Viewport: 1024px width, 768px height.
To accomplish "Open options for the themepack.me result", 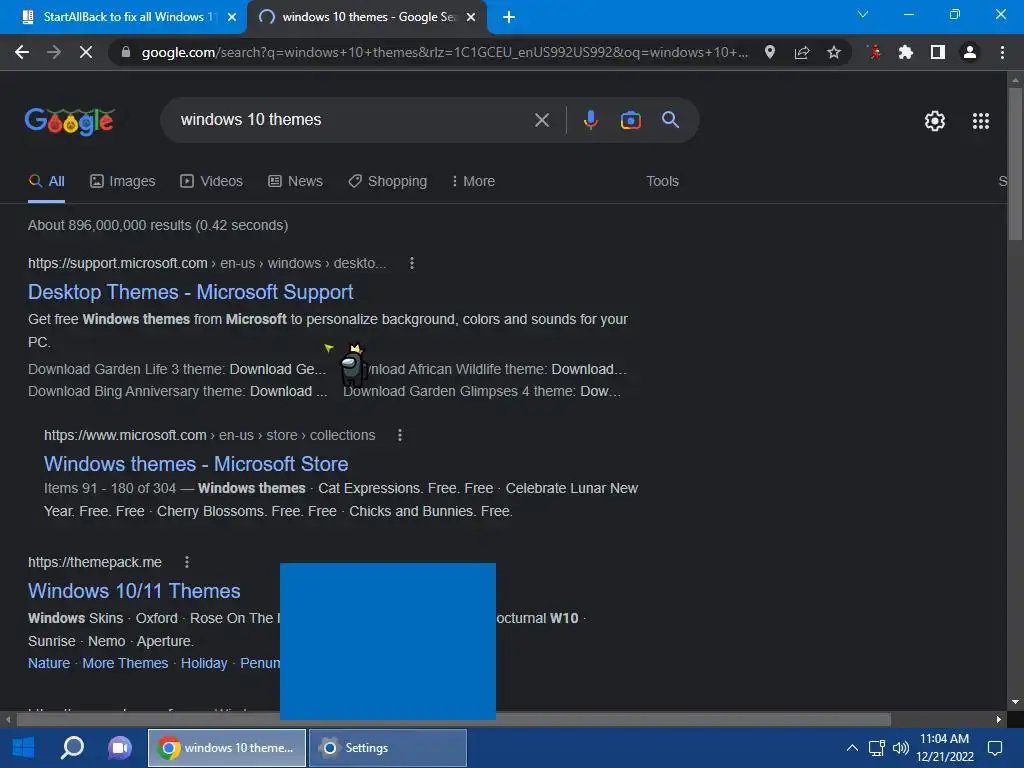I will click(x=187, y=562).
